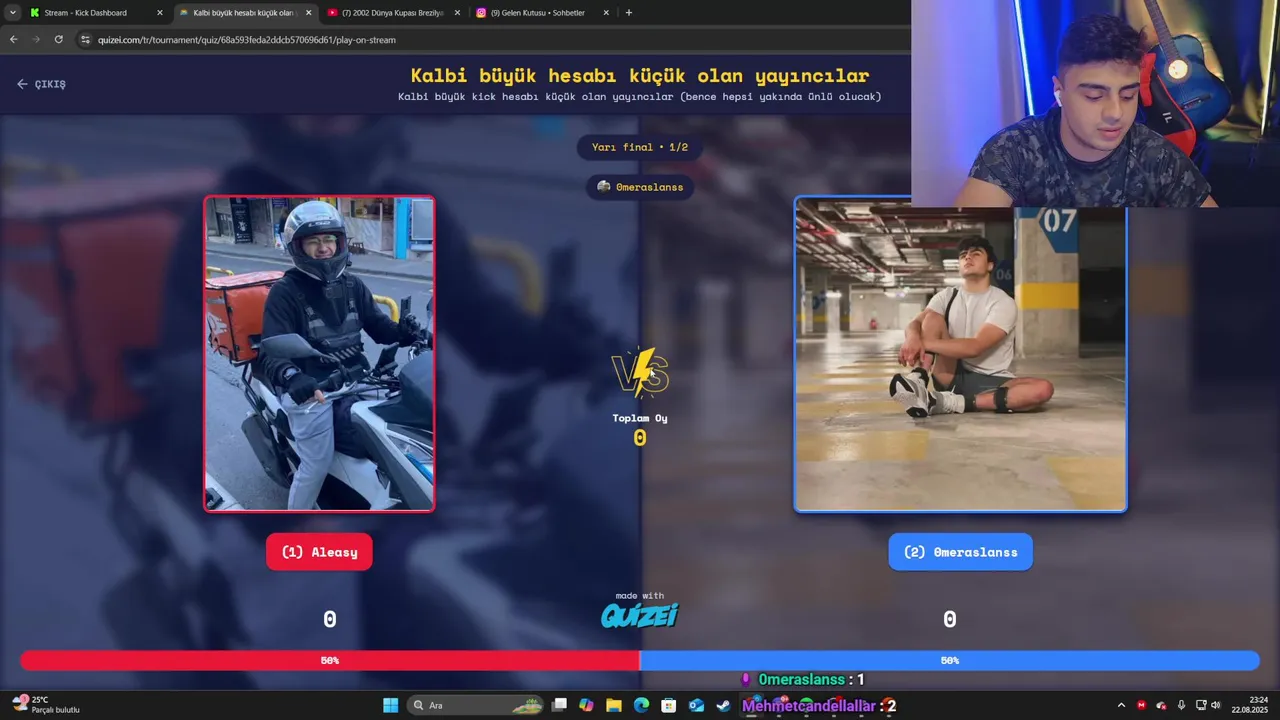Viewport: 1280px width, 720px height.
Task: Reload the current page
Action: pyautogui.click(x=58, y=39)
